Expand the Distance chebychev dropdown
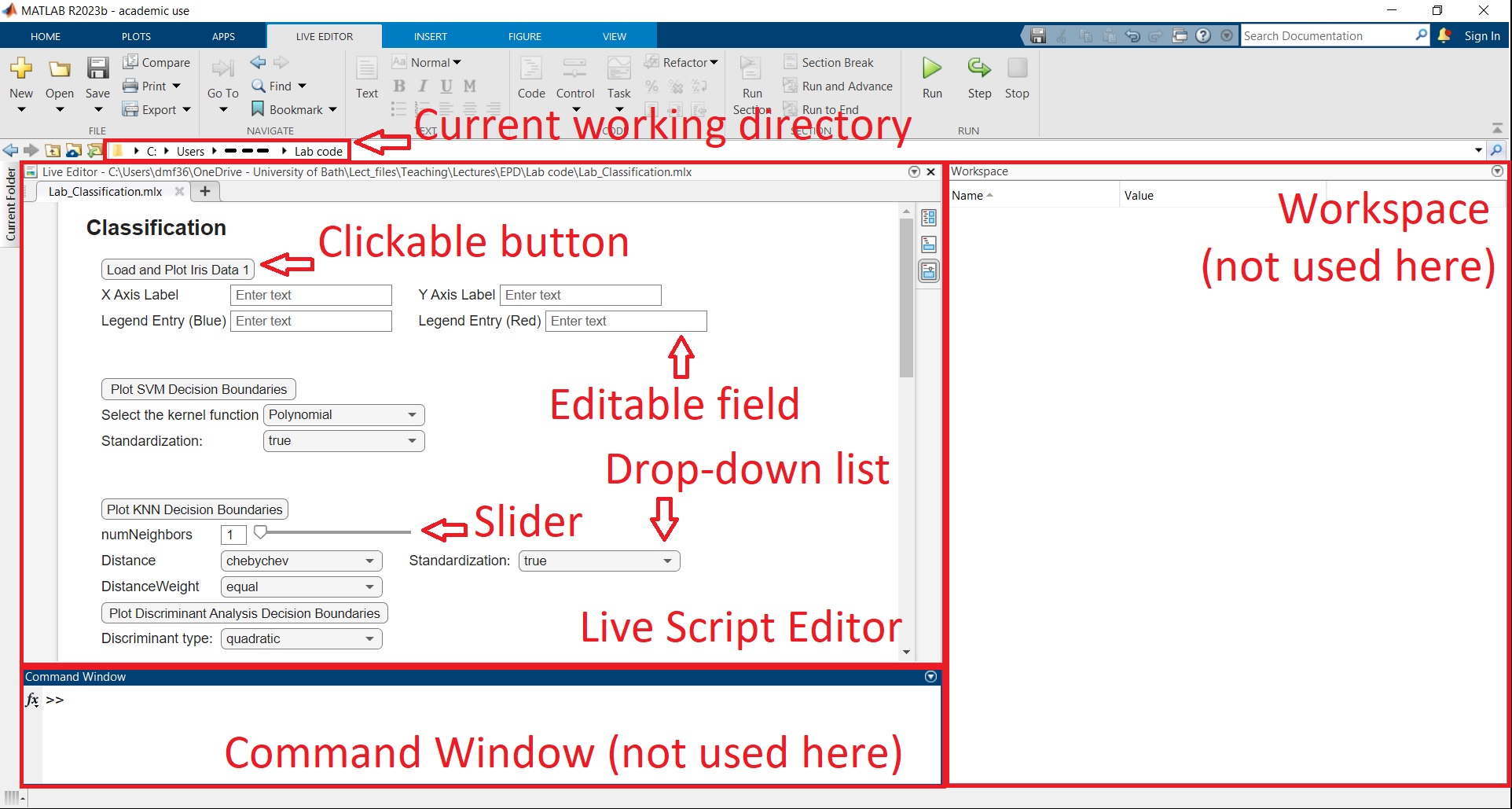The width and height of the screenshot is (1512, 809). coord(301,561)
